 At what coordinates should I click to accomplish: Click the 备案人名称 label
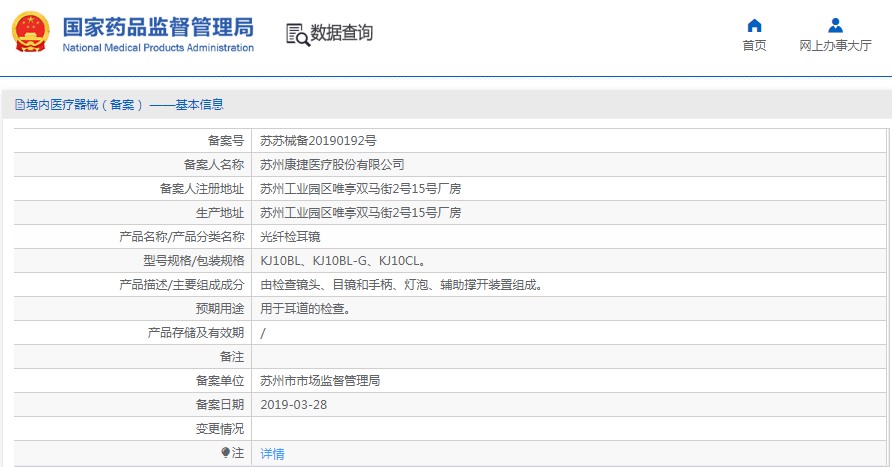coord(214,164)
